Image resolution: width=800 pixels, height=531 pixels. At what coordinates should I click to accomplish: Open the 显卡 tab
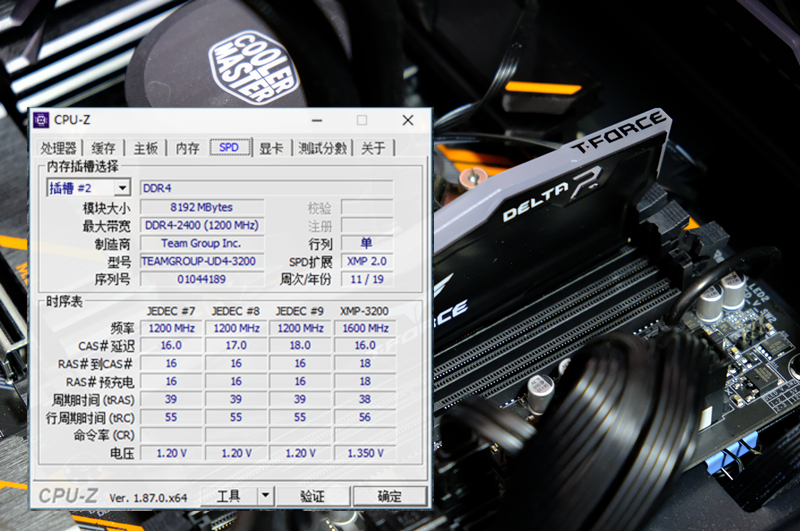pos(271,148)
